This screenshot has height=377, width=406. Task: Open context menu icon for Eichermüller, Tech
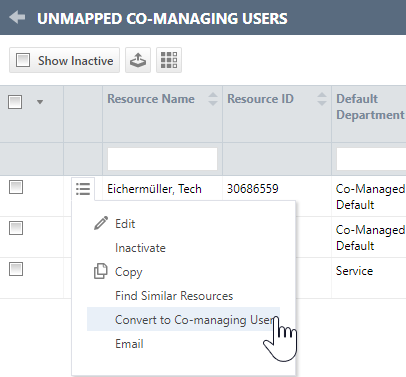tap(83, 189)
